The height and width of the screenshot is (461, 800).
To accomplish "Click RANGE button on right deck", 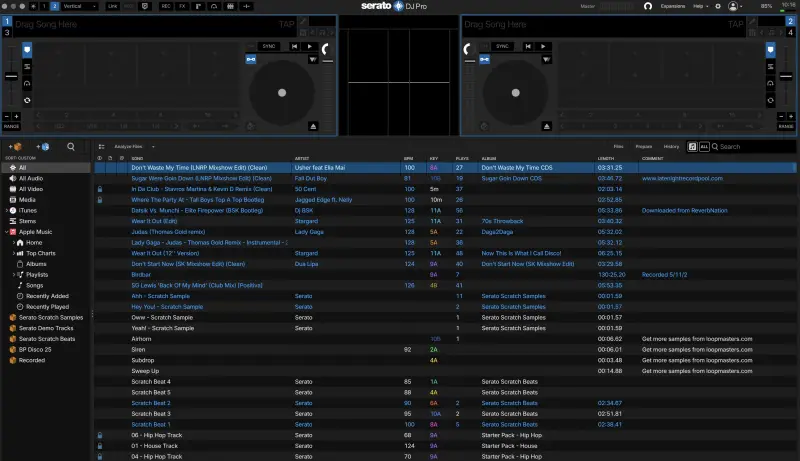I will (786, 126).
